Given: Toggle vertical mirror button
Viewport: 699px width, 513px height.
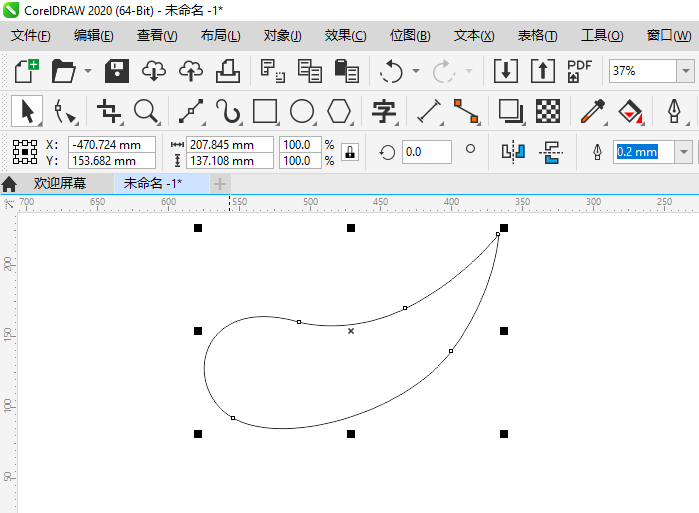Looking at the screenshot, I should tap(551, 152).
